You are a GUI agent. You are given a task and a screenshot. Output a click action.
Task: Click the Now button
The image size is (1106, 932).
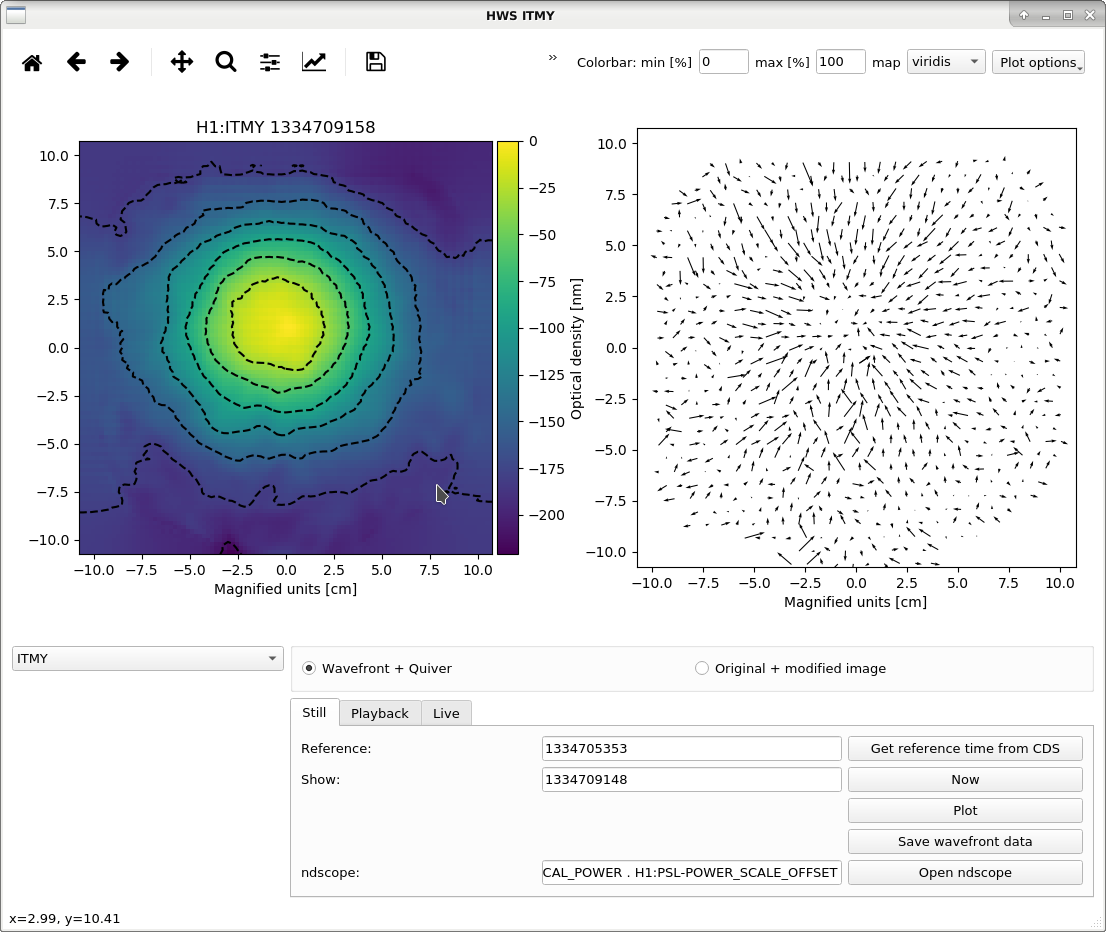[x=965, y=780]
